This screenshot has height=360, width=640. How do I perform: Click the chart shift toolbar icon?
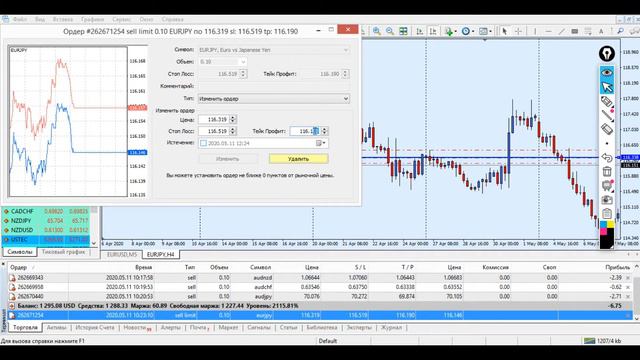433,31
